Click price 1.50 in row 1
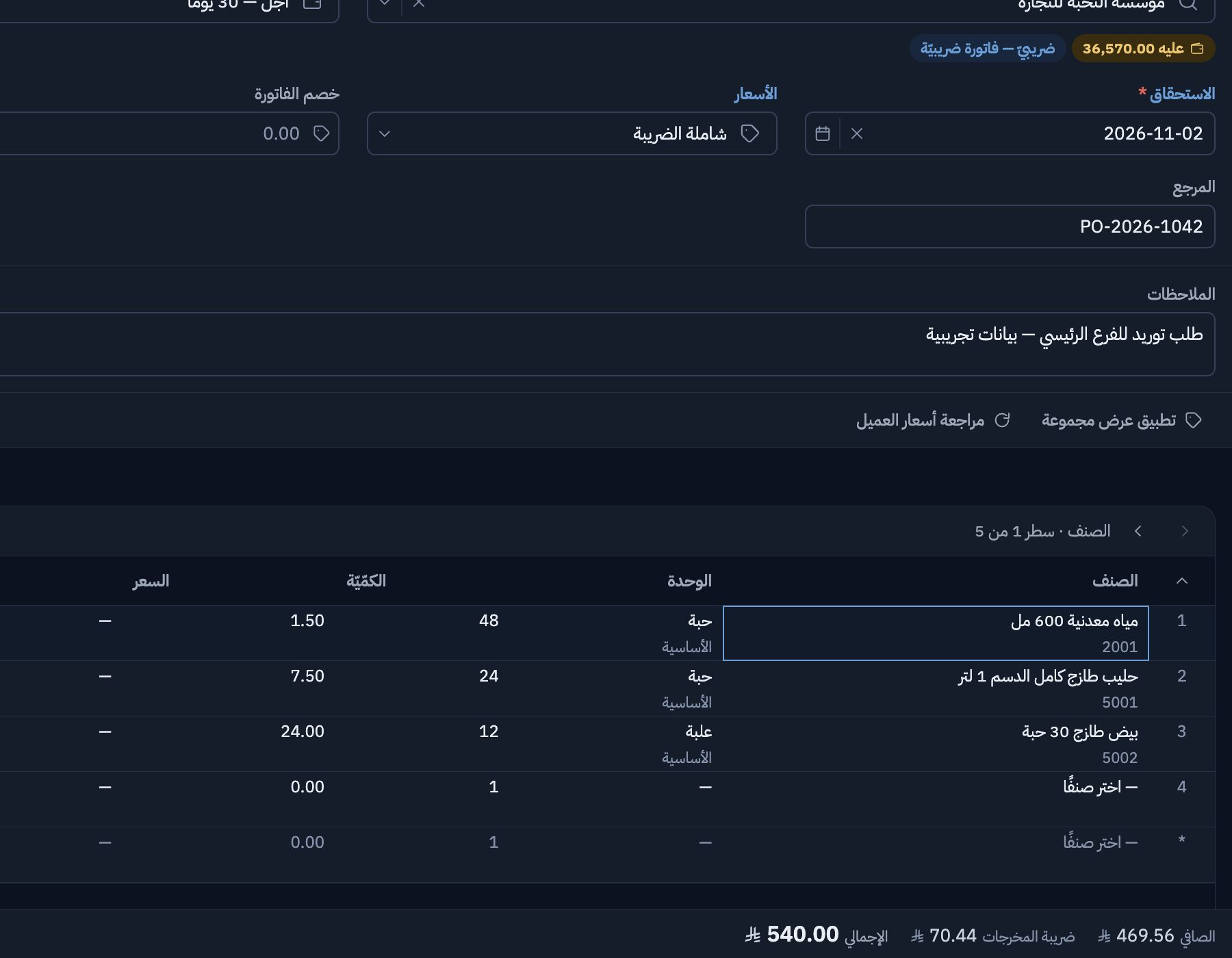 pyautogui.click(x=307, y=621)
